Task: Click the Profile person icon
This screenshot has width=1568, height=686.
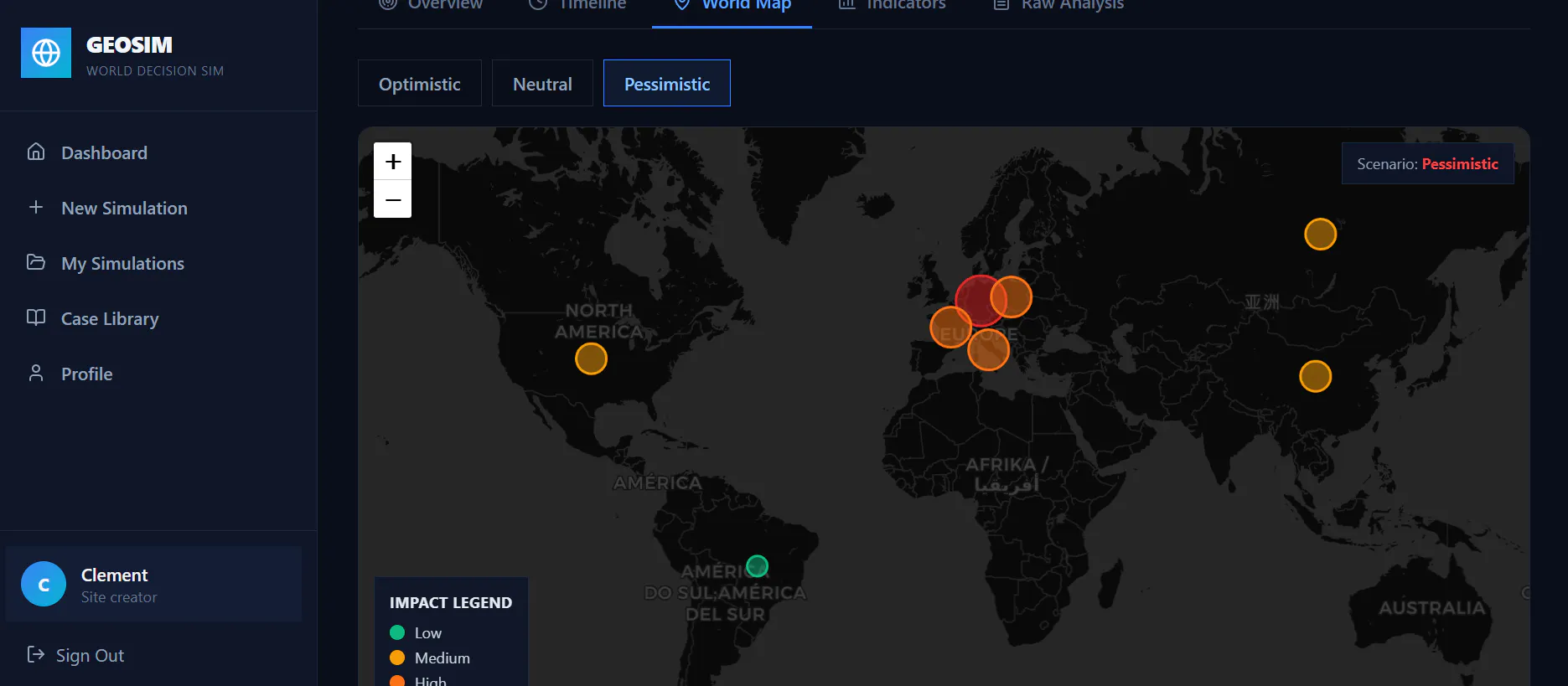Action: tap(36, 373)
